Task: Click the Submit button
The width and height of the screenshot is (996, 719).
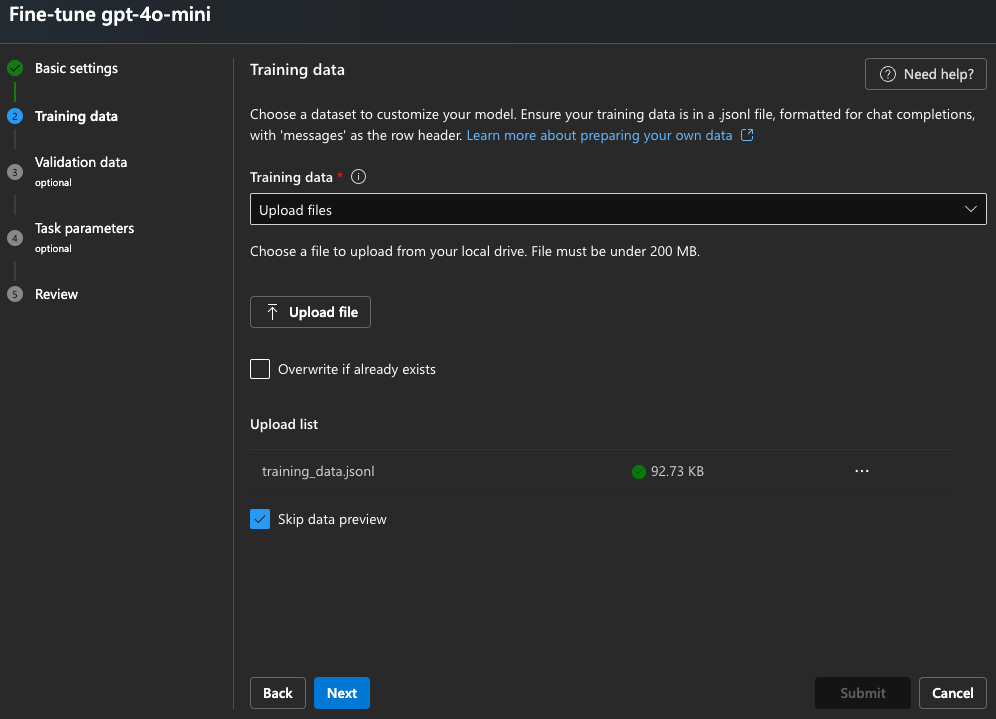Action: [863, 693]
